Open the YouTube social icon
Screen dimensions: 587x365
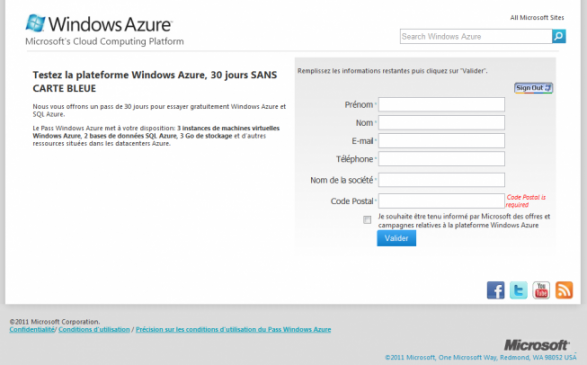[541, 290]
